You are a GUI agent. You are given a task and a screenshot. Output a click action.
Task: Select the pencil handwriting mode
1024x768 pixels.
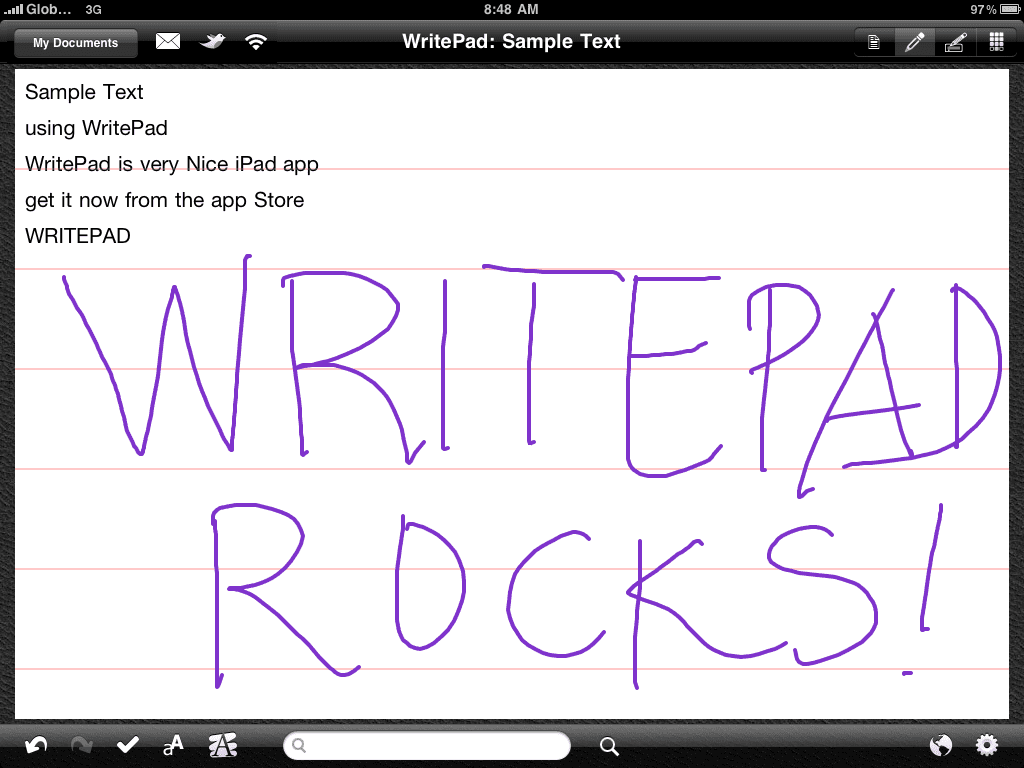(914, 43)
